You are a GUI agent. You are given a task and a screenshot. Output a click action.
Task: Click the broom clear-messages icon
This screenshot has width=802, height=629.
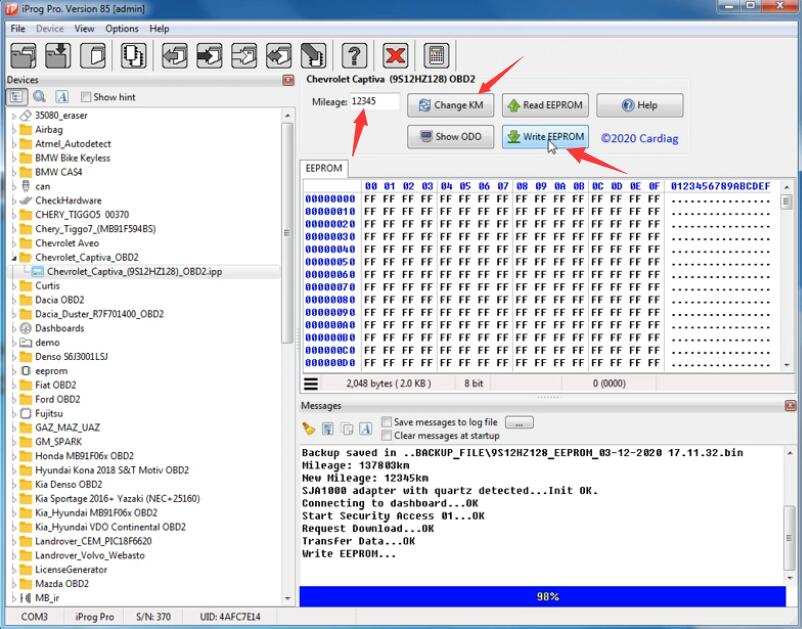click(308, 429)
